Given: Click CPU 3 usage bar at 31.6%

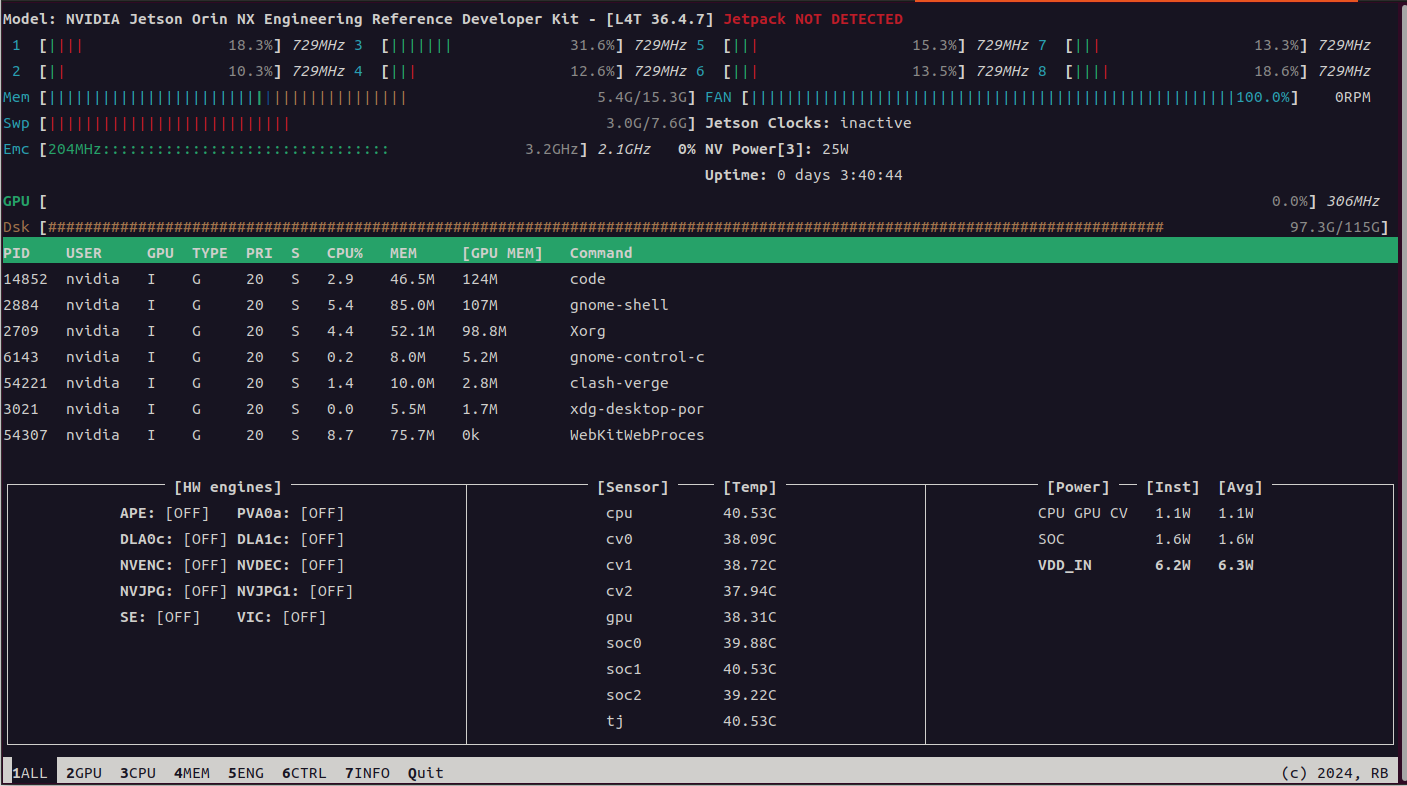Looking at the screenshot, I should pos(504,45).
